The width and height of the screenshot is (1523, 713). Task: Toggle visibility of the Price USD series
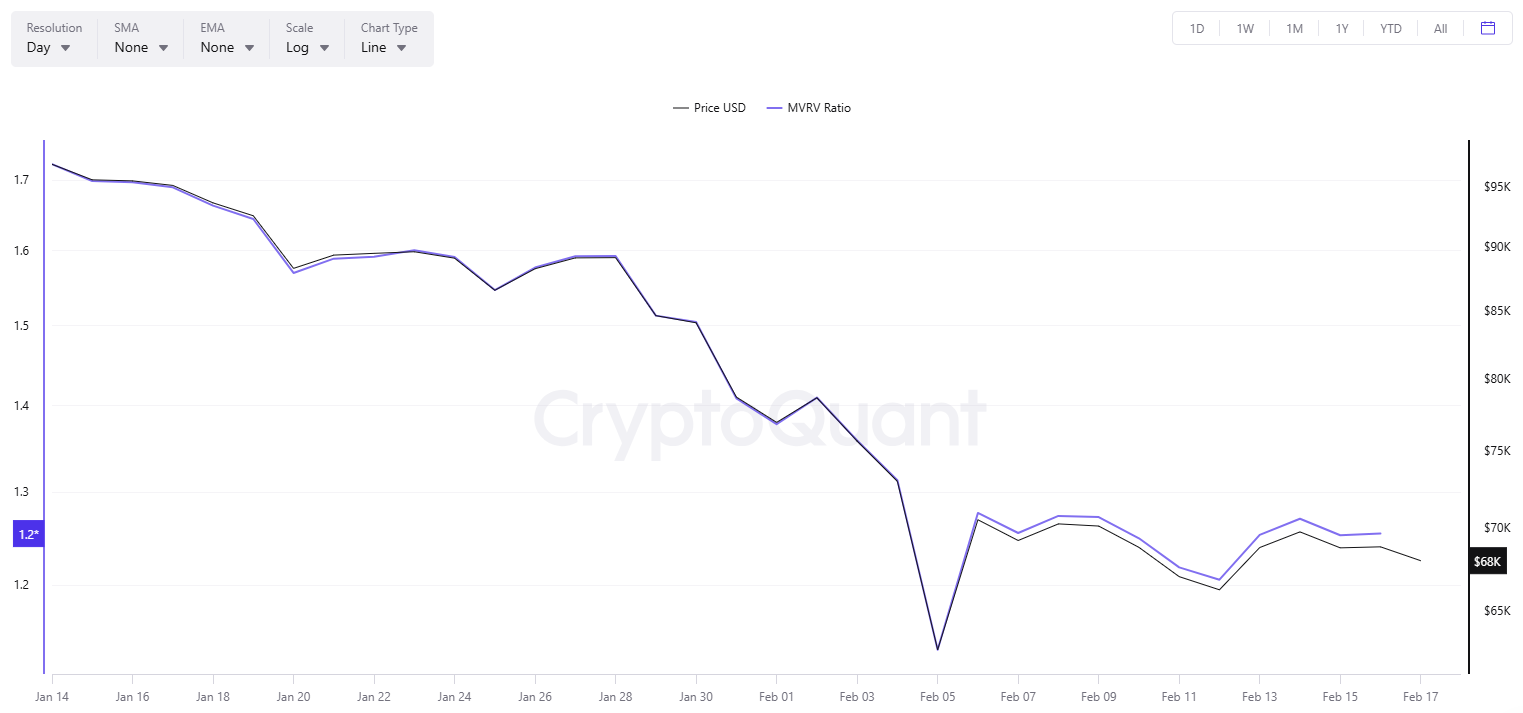709,107
